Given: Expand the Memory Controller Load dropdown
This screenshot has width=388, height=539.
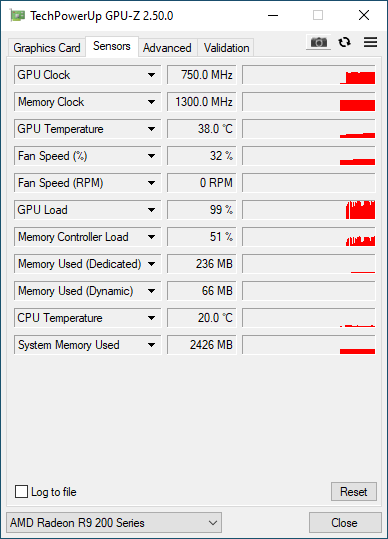Looking at the screenshot, I should (x=151, y=237).
